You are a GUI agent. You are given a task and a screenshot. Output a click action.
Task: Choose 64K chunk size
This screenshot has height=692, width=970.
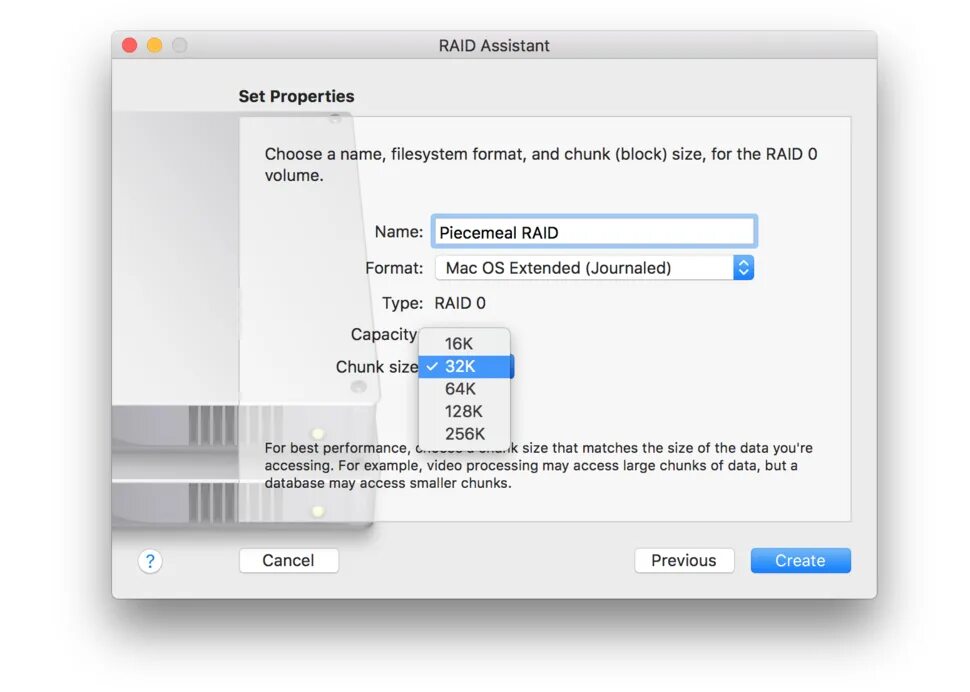click(465, 389)
